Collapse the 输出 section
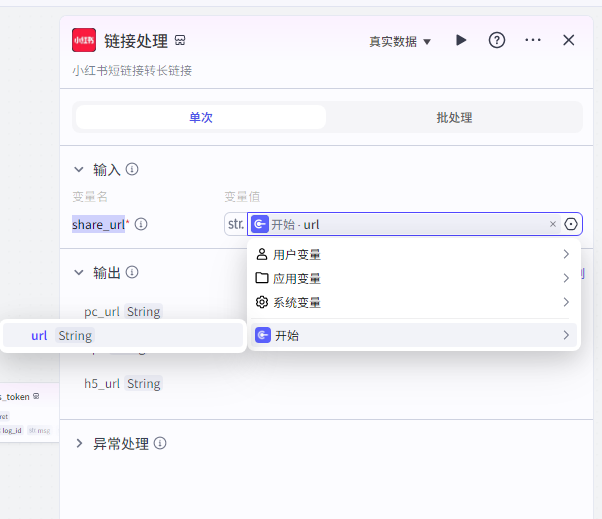The image size is (602, 519). coord(80,273)
